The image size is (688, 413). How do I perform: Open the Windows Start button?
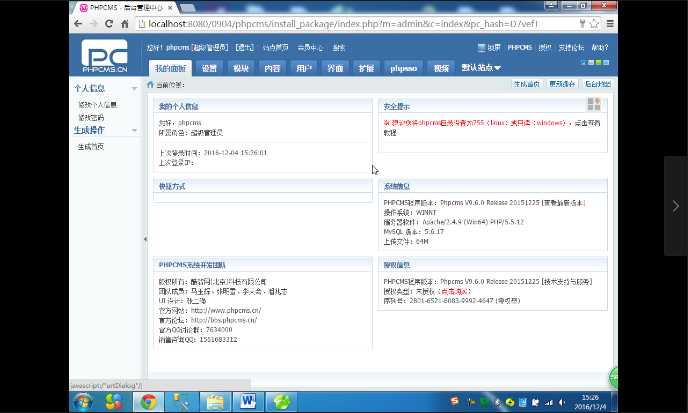pos(83,402)
